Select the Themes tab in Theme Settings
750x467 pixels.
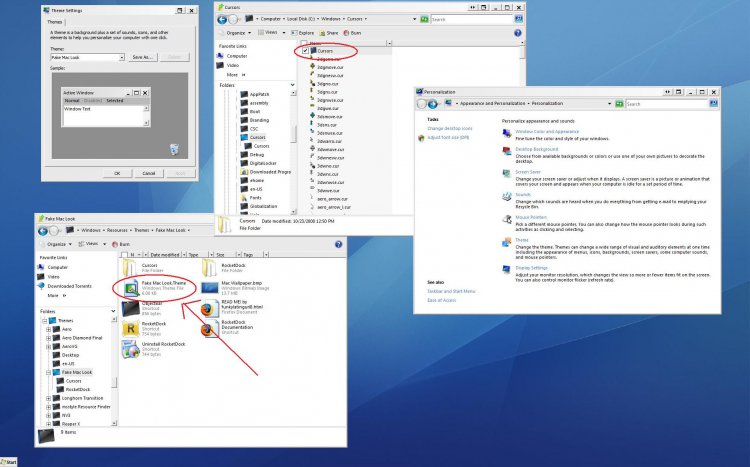[x=57, y=21]
